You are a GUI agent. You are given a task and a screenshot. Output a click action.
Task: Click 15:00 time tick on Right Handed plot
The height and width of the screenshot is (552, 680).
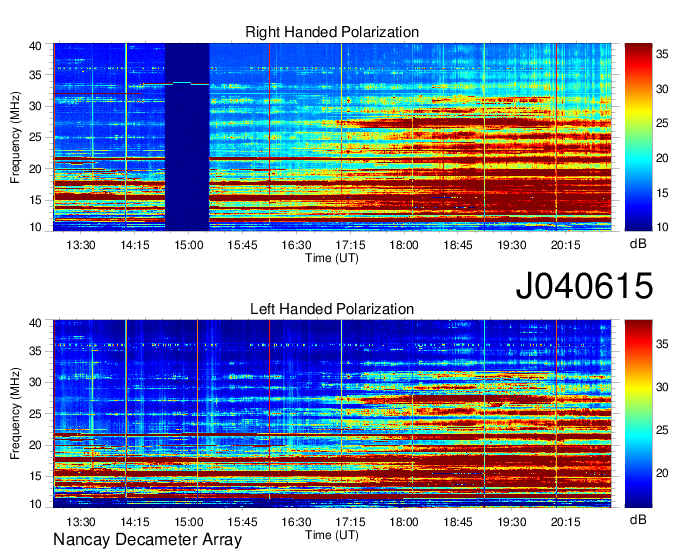click(x=189, y=245)
